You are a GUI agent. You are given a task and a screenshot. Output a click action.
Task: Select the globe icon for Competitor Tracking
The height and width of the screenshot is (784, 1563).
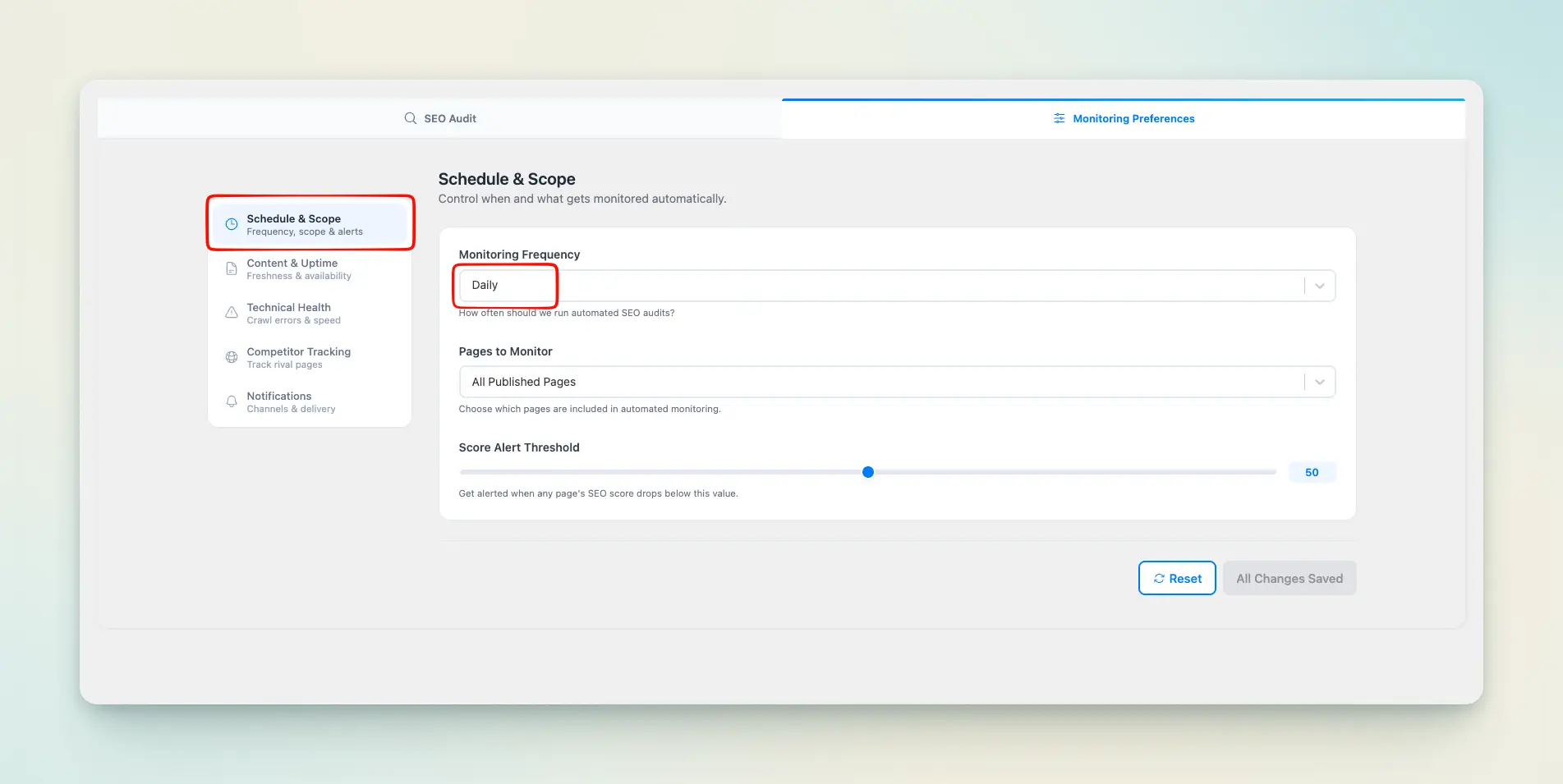tap(232, 357)
